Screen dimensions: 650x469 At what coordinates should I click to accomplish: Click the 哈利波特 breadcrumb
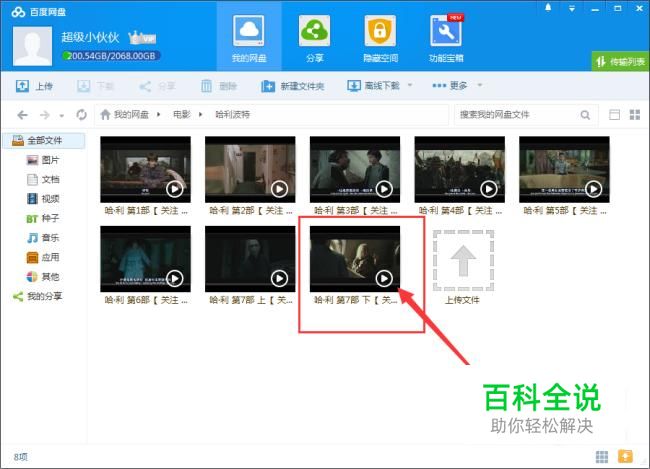232,114
